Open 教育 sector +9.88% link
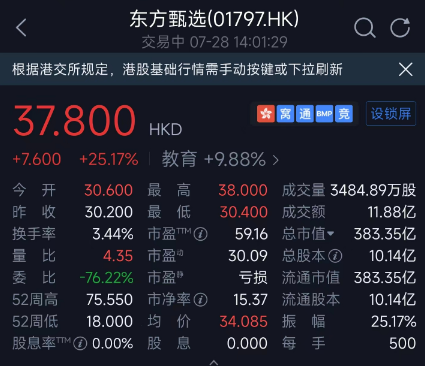 pos(220,159)
